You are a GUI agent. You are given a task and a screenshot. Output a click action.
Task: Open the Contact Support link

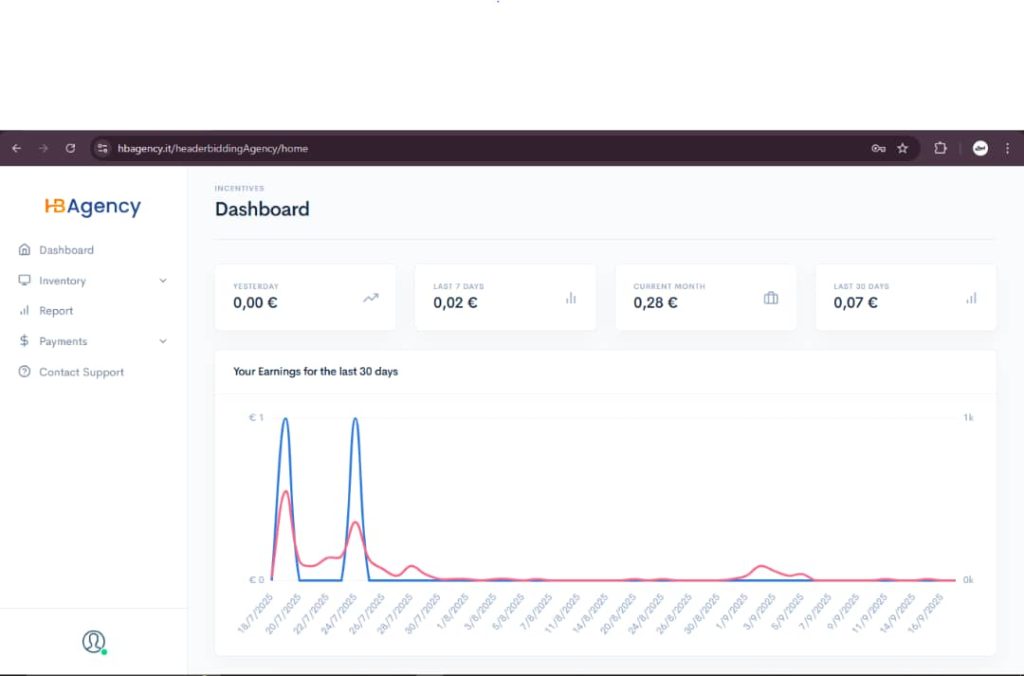pos(81,372)
